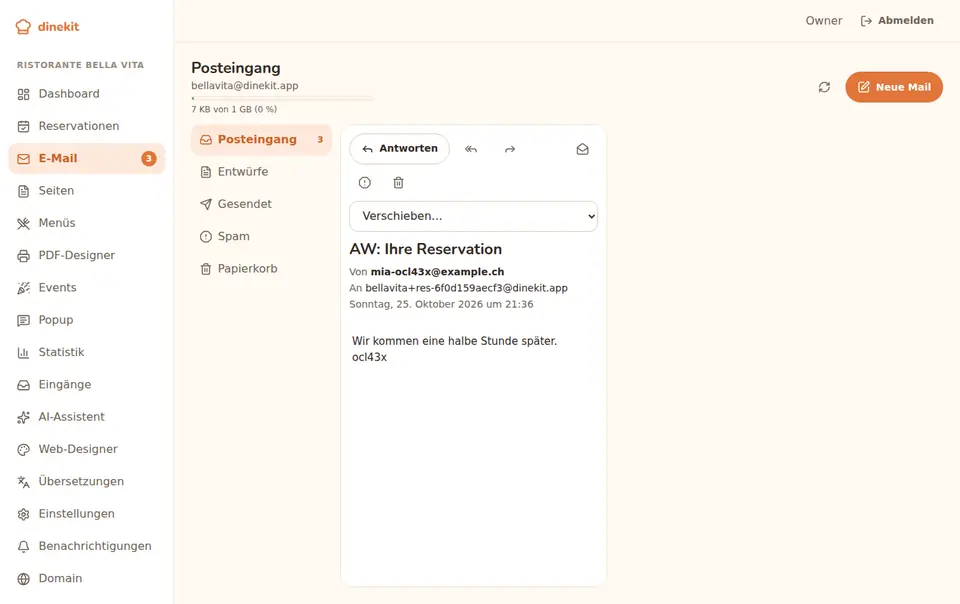Click the Einstellungen gear icon

coord(23,514)
